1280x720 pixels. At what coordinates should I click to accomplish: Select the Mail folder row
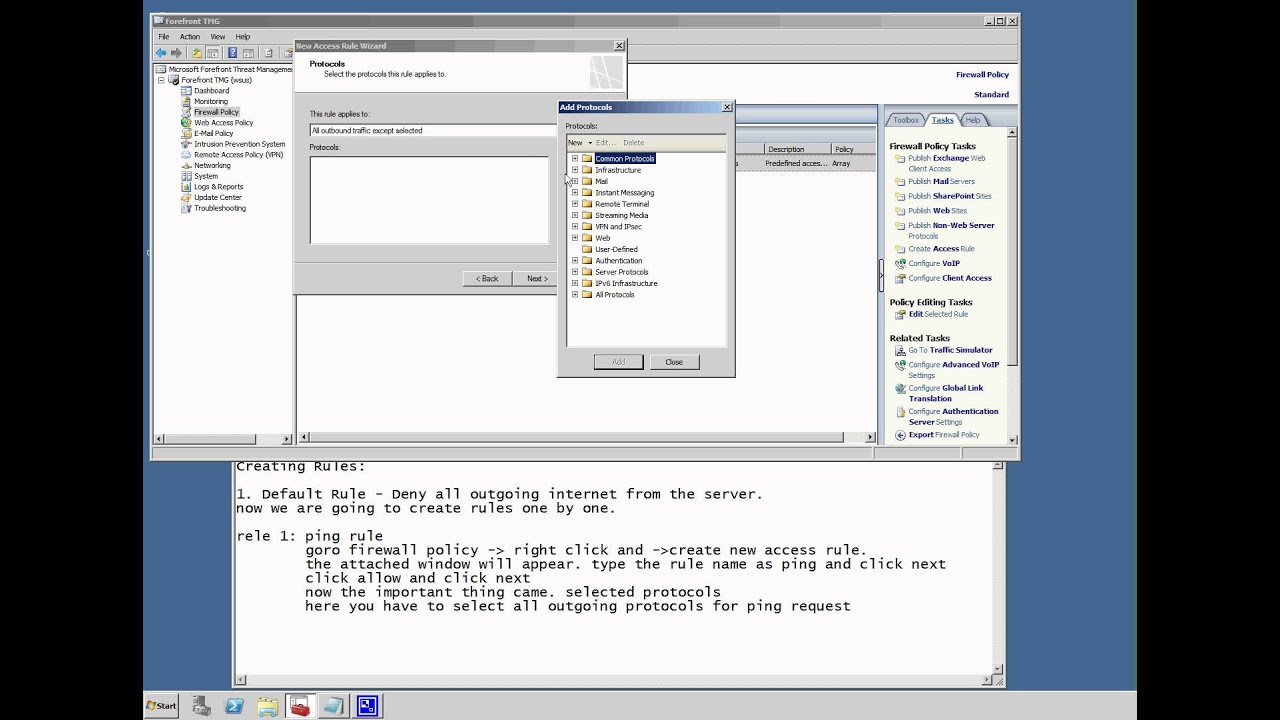[x=601, y=181]
